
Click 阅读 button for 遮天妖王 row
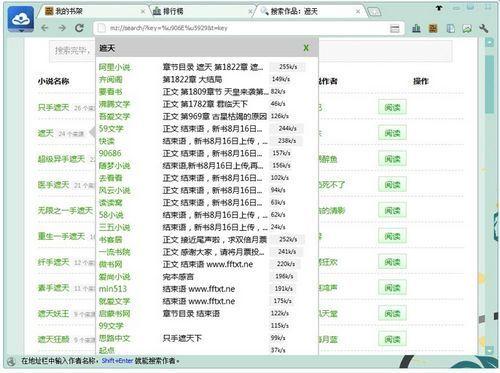tap(392, 313)
